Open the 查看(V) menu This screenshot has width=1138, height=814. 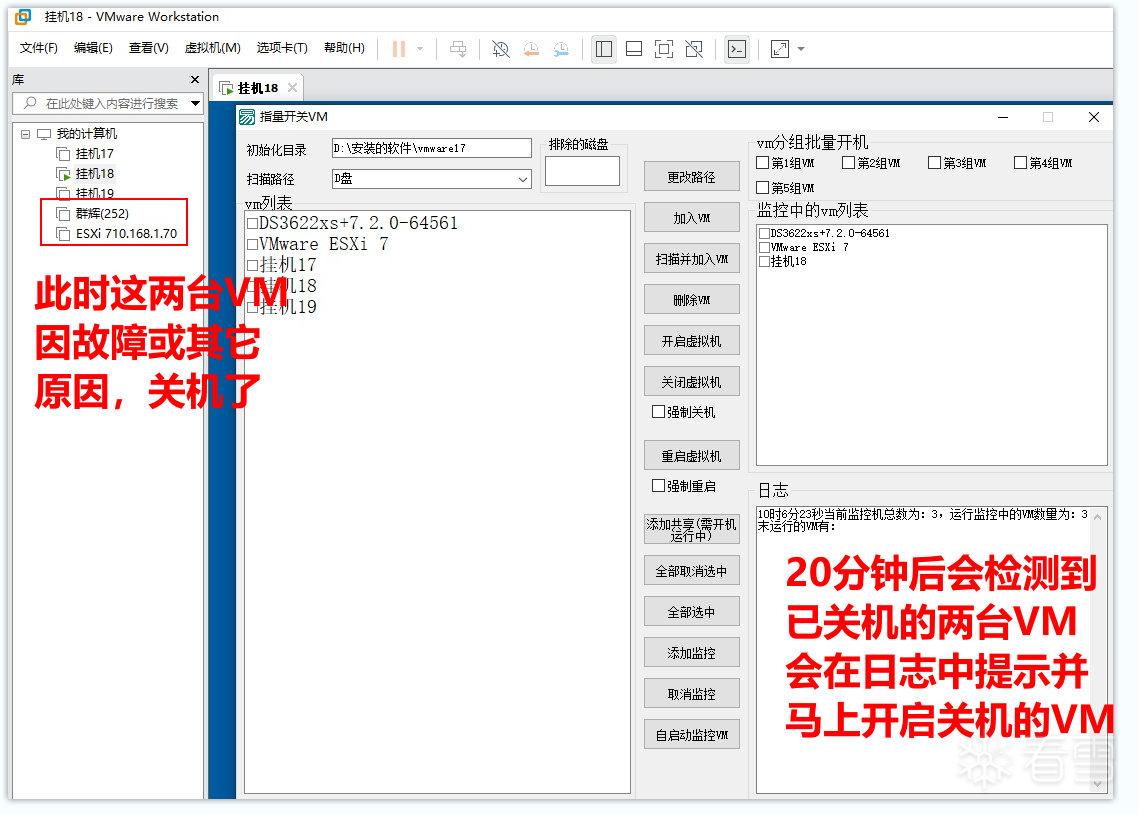(149, 48)
